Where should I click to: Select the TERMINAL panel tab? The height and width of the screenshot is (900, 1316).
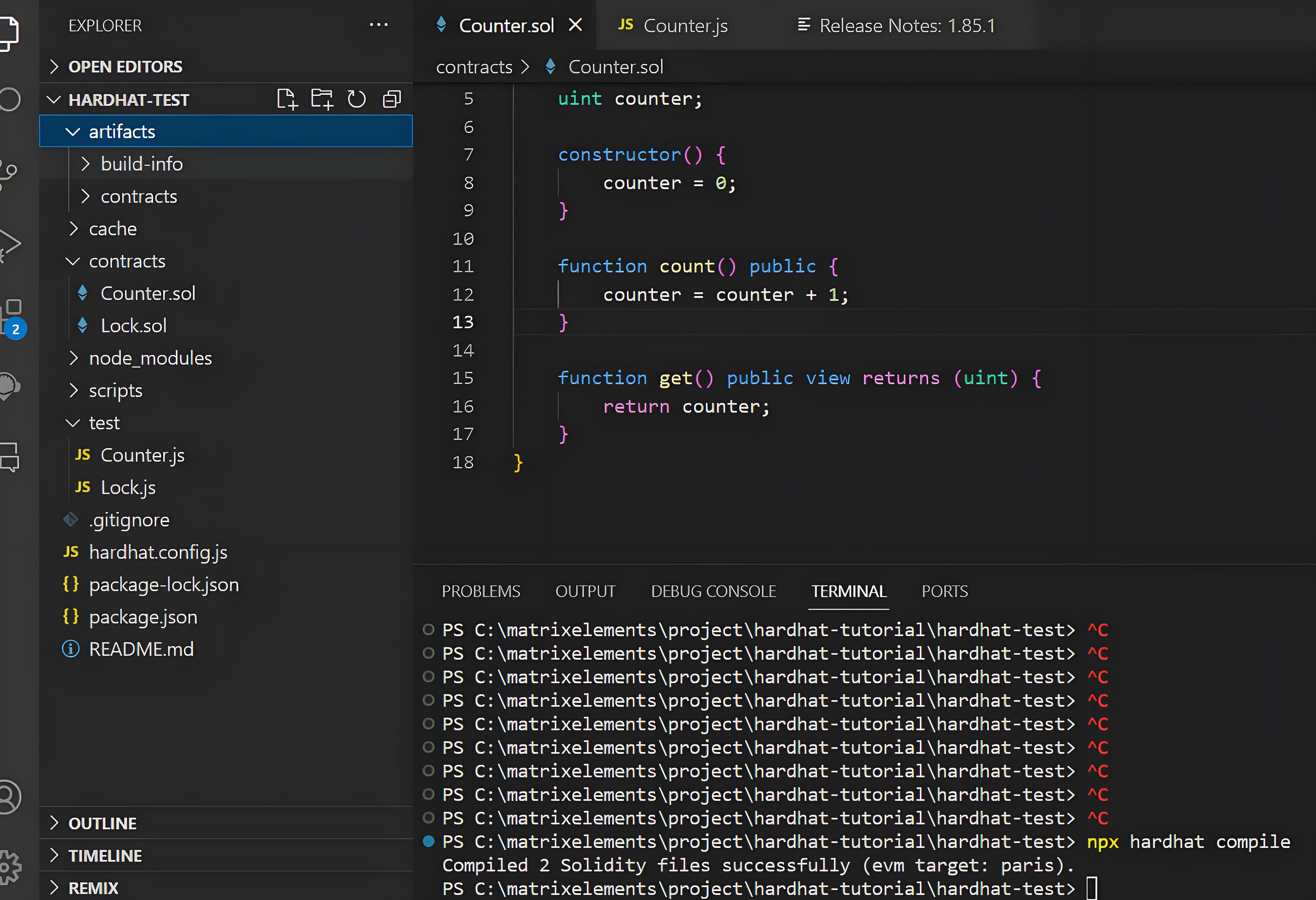(848, 591)
